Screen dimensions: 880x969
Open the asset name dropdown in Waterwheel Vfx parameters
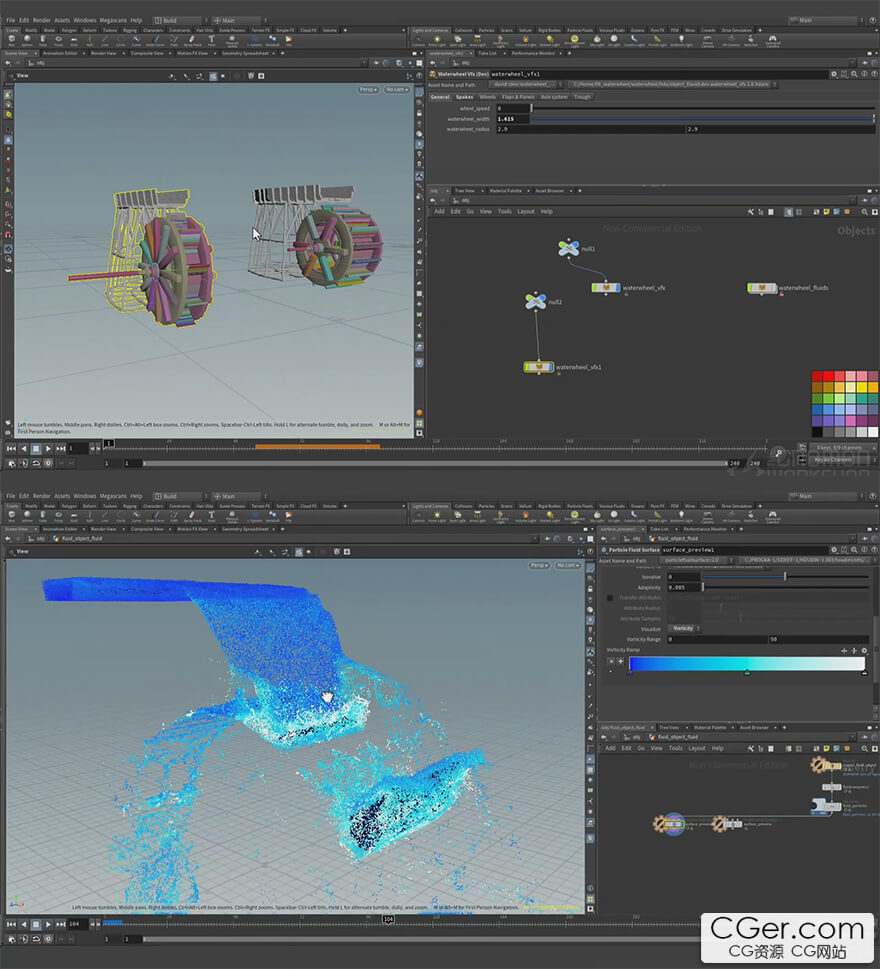[x=527, y=85]
